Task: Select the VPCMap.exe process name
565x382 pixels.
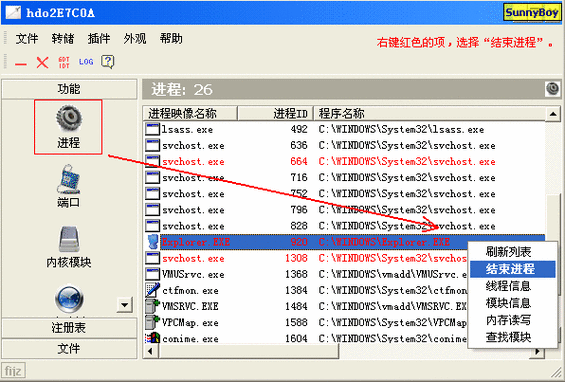Action: [190, 323]
